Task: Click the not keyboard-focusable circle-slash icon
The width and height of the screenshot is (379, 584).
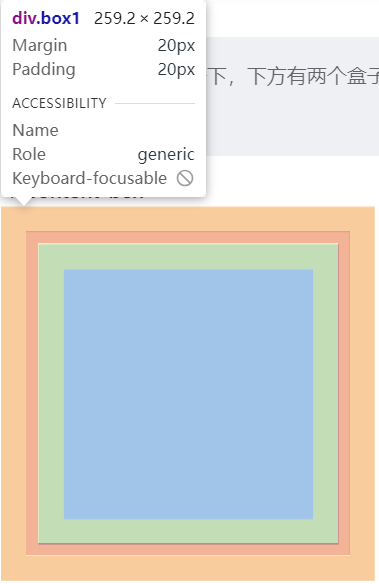Action: pyautogui.click(x=185, y=178)
